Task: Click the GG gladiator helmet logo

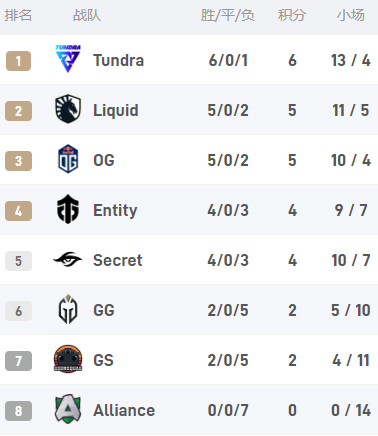Action: tap(68, 309)
